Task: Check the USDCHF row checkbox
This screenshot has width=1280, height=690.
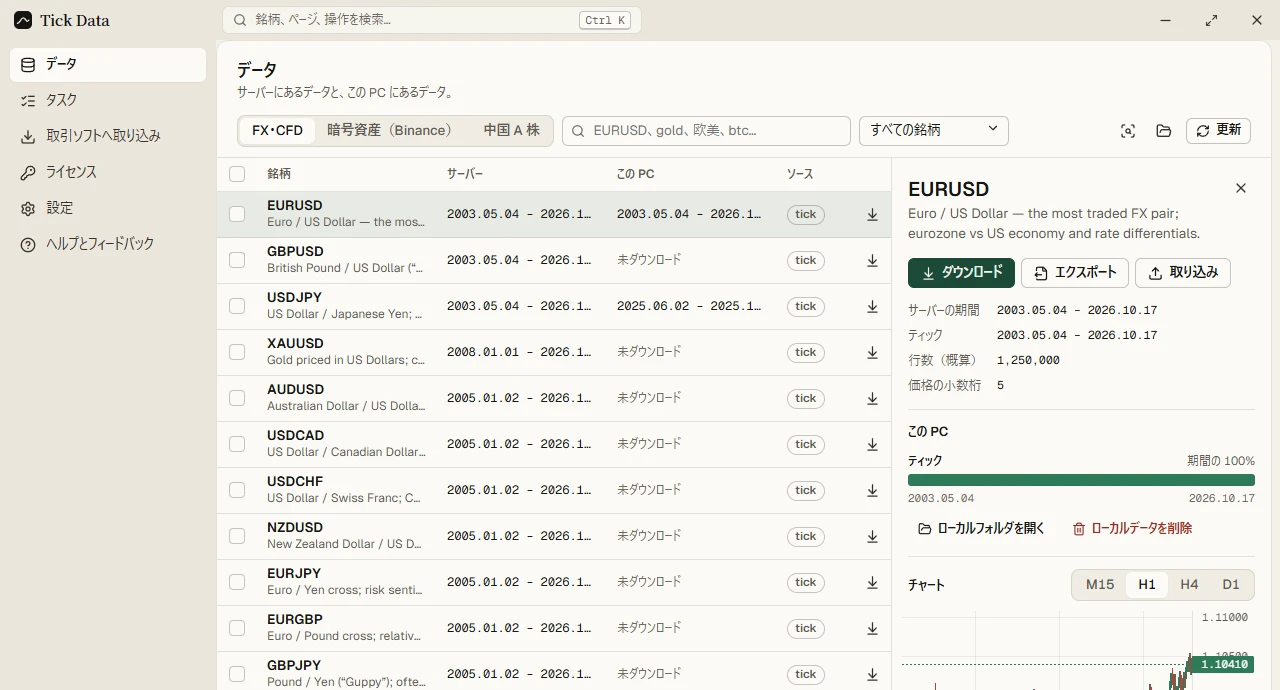Action: click(237, 490)
